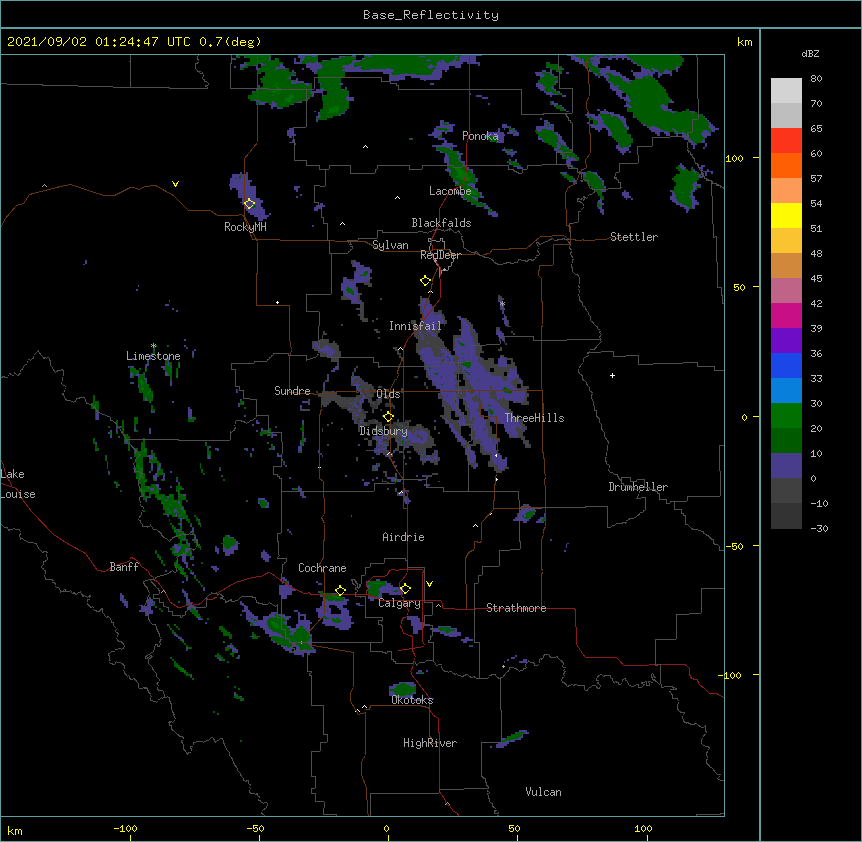
Task: Click the 50 tick on the right axis
Action: point(739,287)
